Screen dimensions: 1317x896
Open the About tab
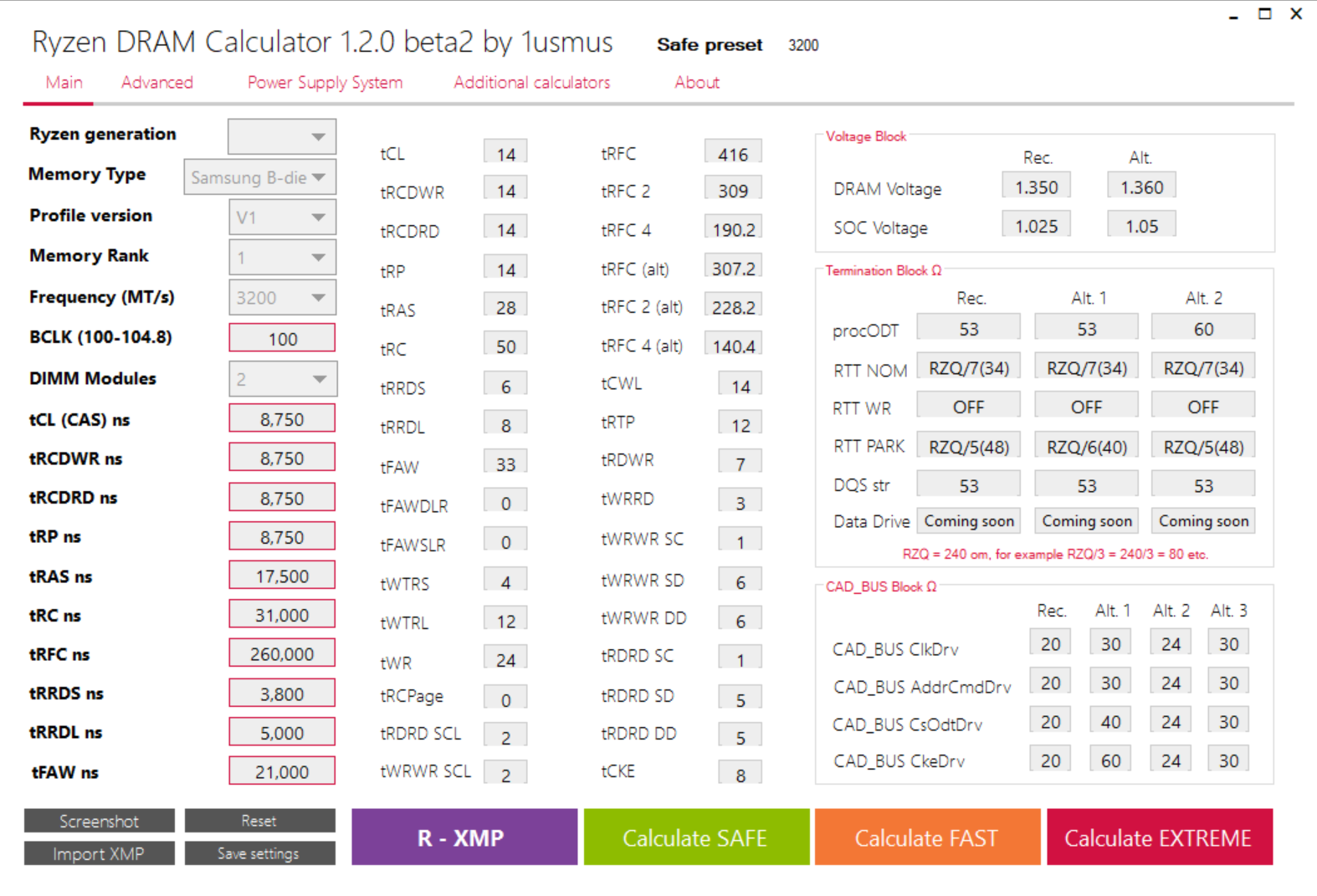(697, 82)
